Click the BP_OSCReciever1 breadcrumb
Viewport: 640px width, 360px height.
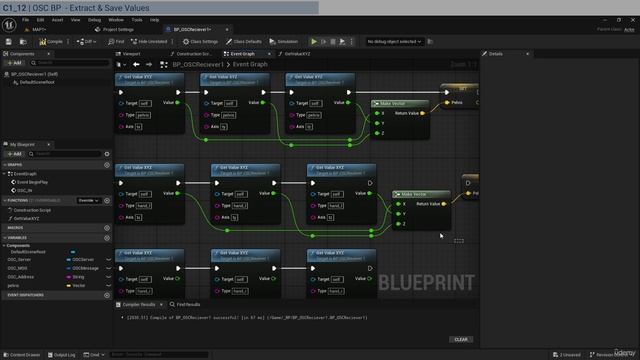(198, 64)
